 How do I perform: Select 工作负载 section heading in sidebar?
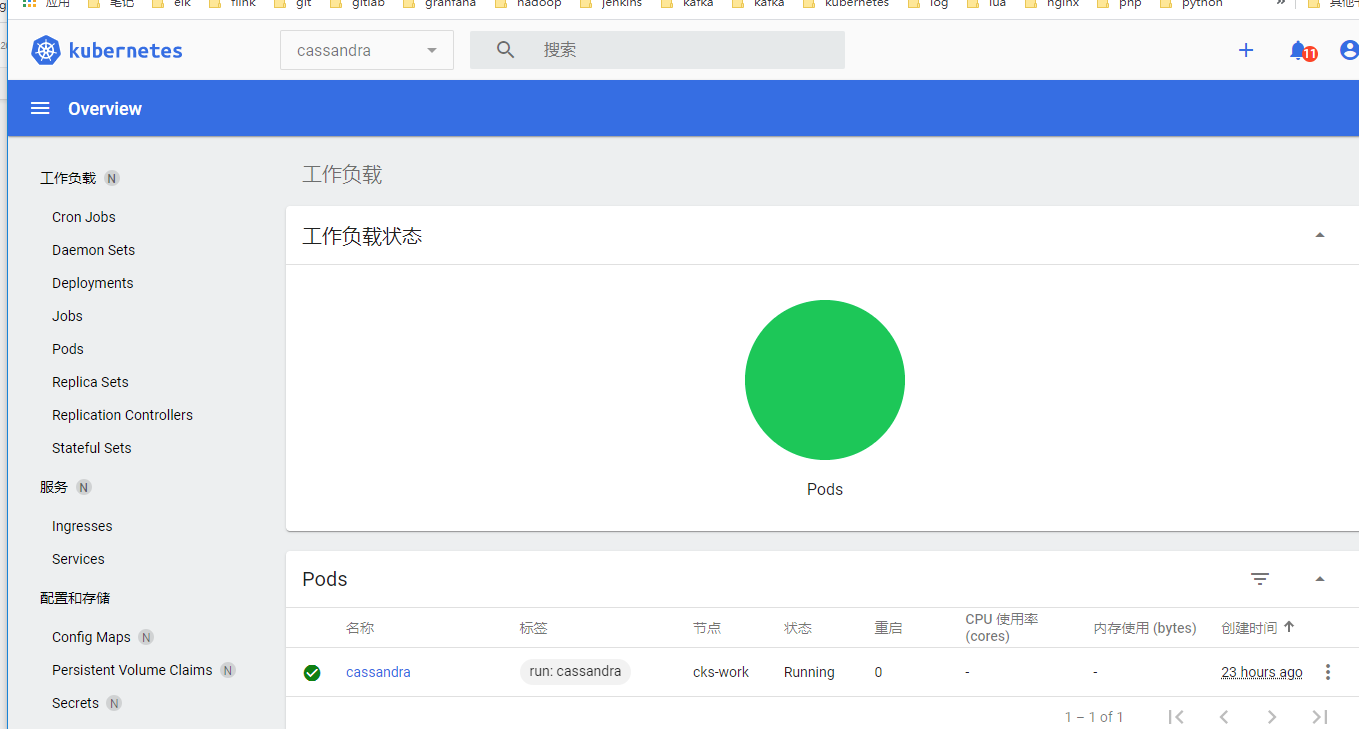click(x=68, y=178)
